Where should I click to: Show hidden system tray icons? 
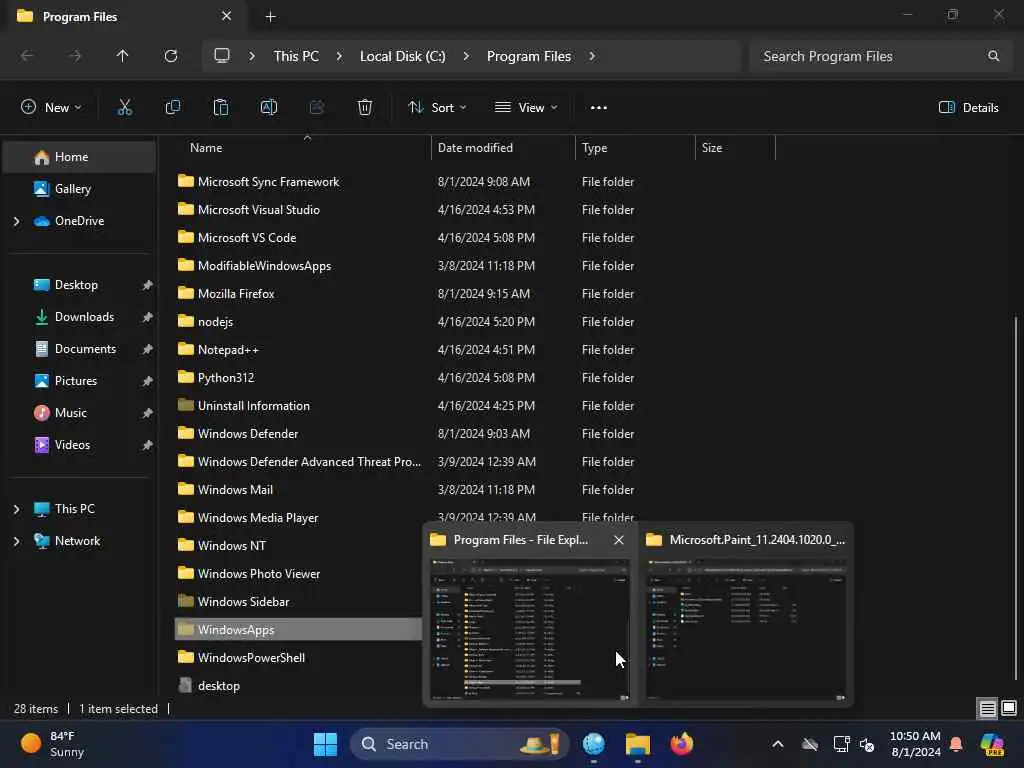(777, 744)
